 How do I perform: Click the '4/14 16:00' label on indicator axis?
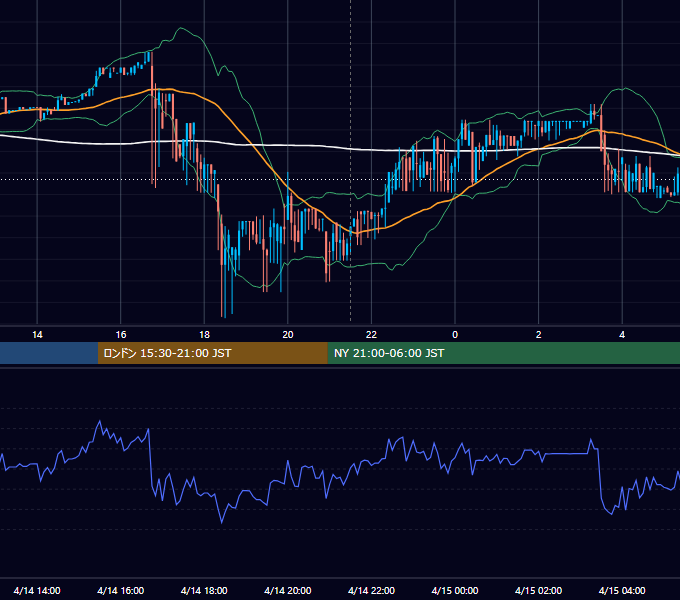coord(121,590)
